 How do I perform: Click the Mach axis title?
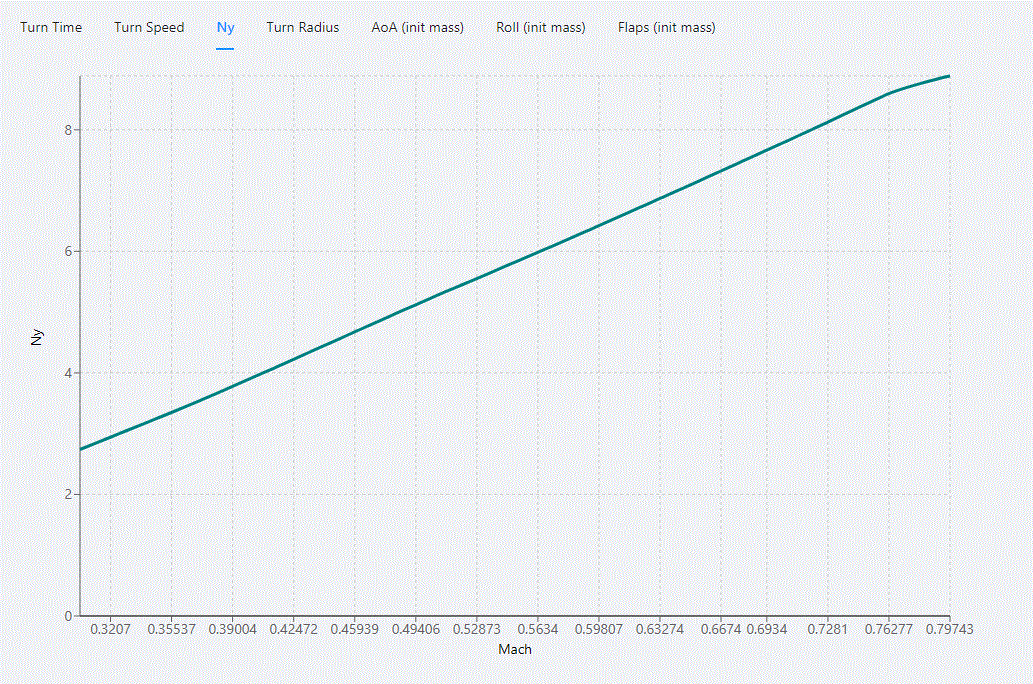(x=515, y=650)
